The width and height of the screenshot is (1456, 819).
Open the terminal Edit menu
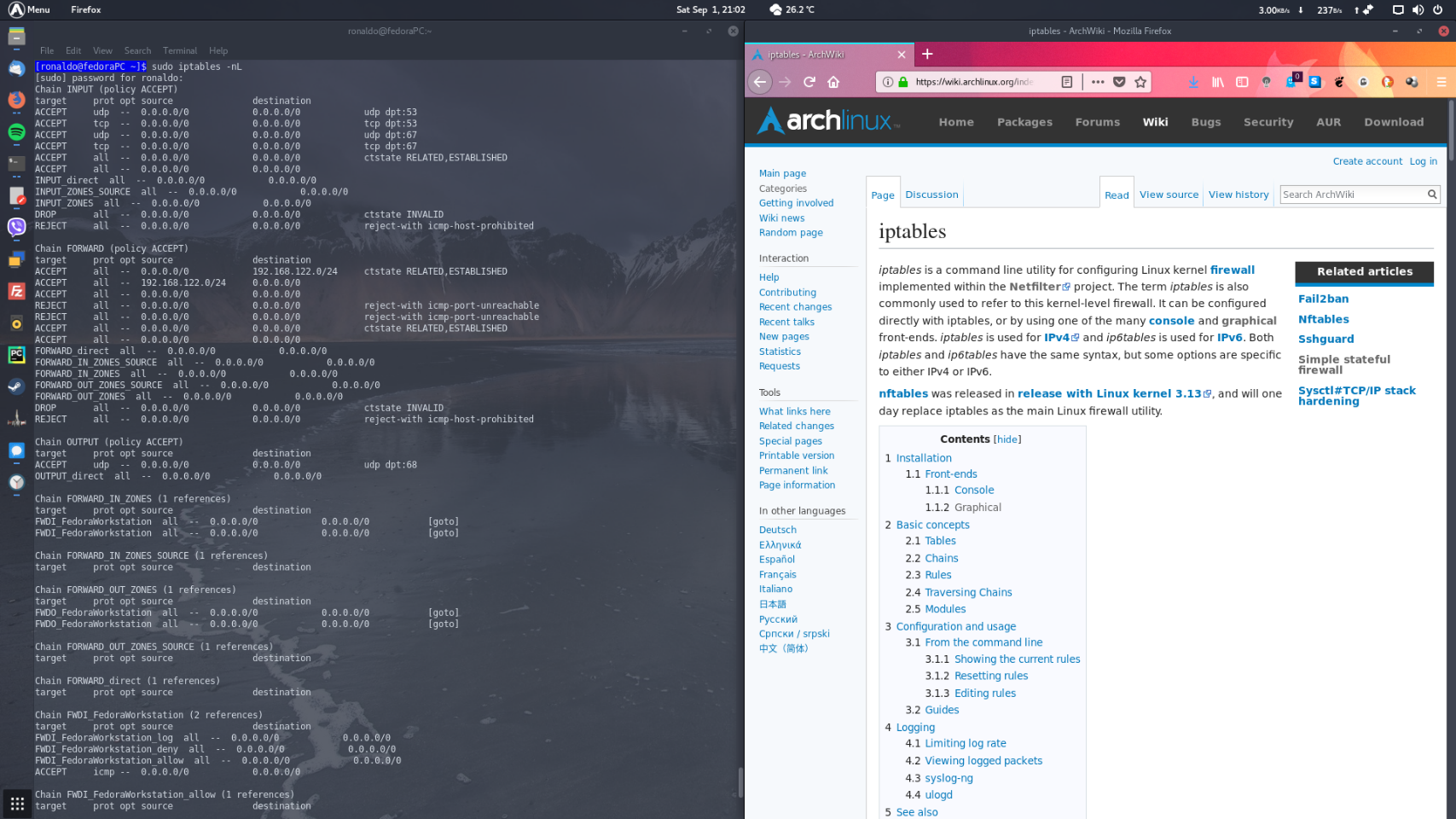73,50
